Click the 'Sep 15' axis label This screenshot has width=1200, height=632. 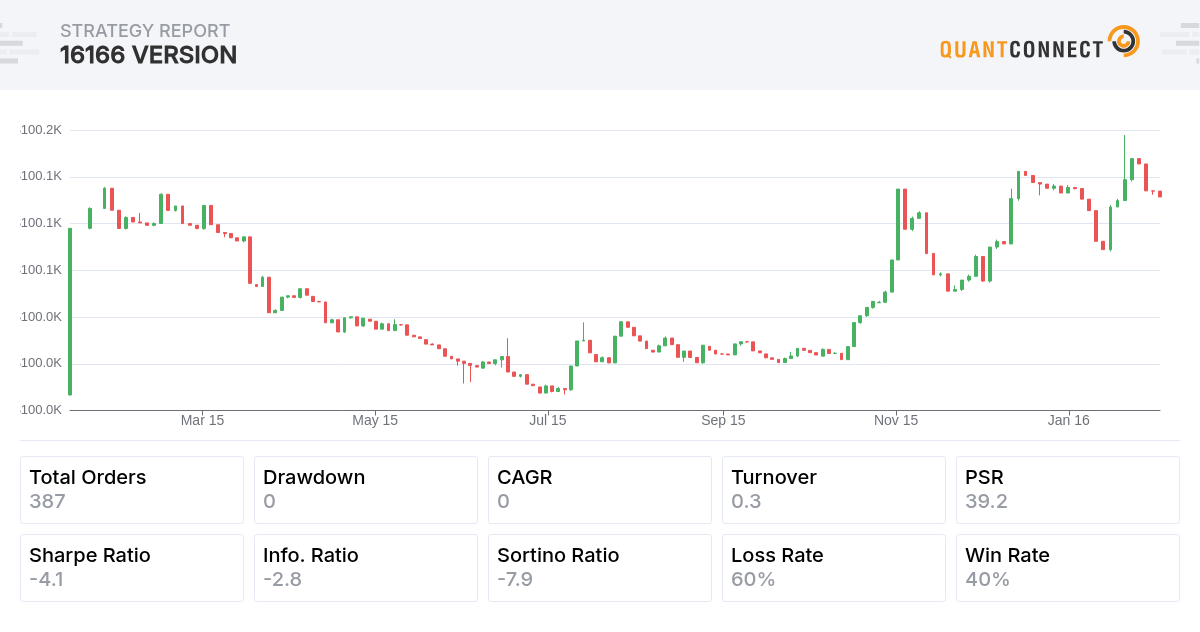tap(722, 420)
